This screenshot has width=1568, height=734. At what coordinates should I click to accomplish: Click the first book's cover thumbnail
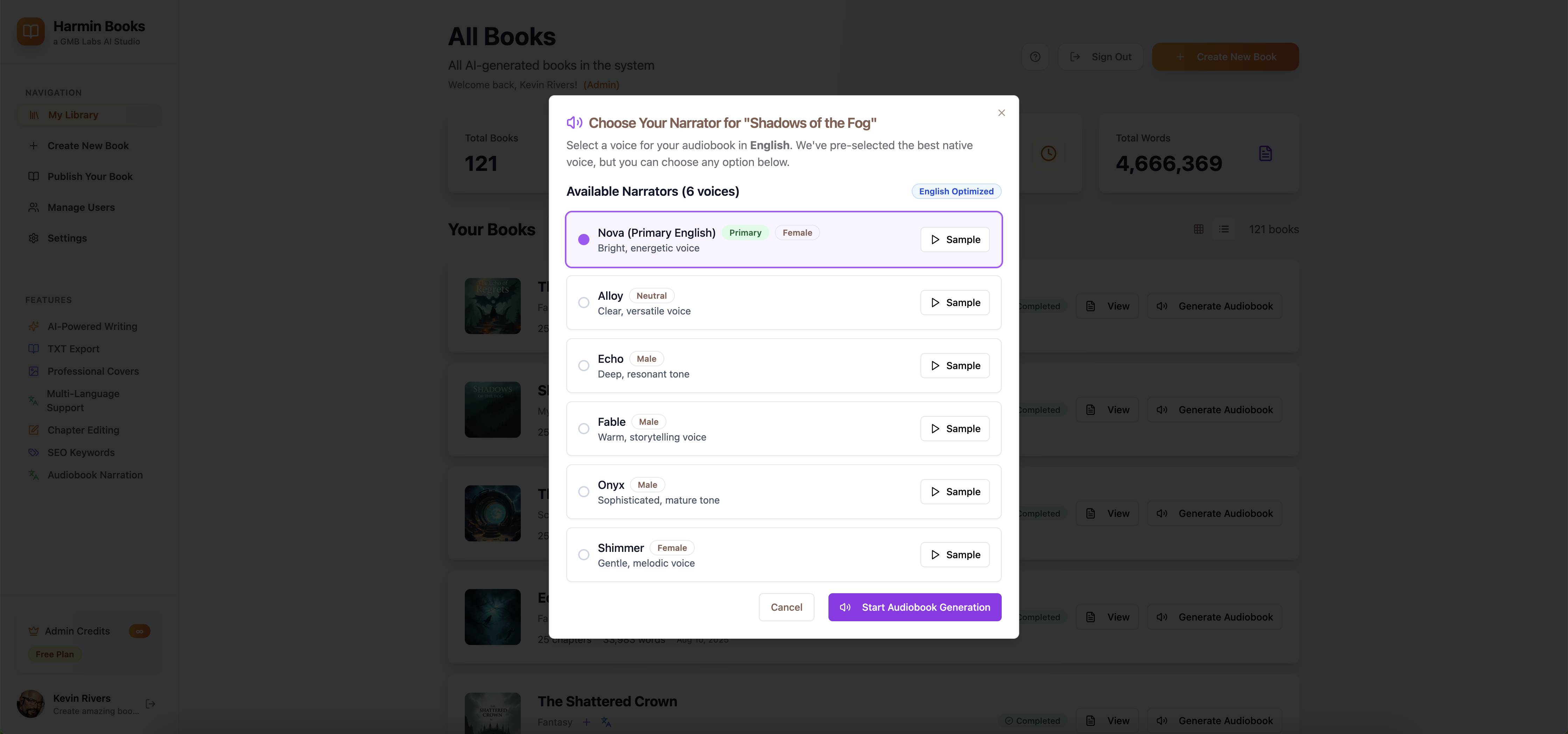(x=492, y=306)
